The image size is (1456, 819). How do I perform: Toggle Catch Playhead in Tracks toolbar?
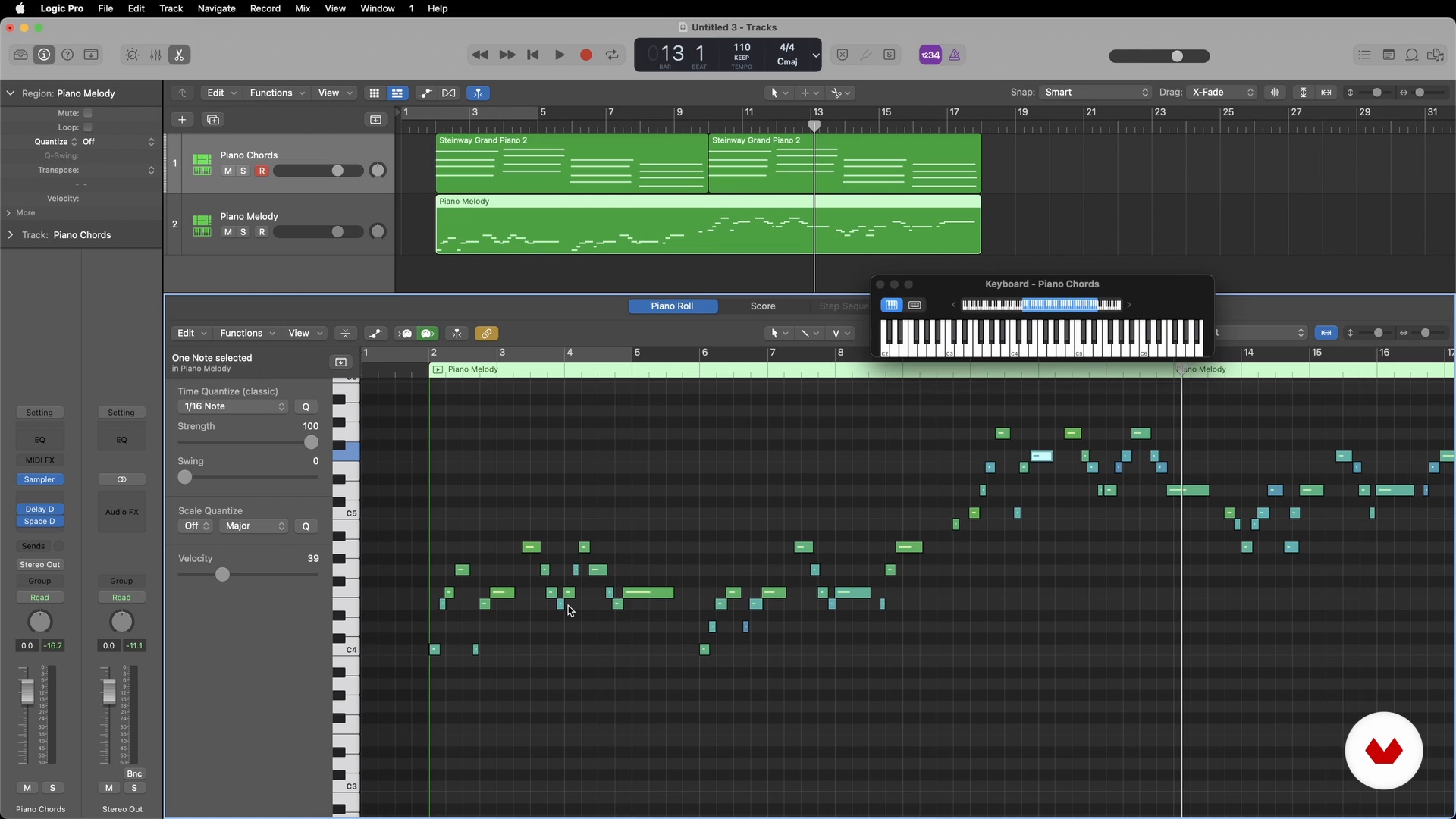[x=478, y=93]
